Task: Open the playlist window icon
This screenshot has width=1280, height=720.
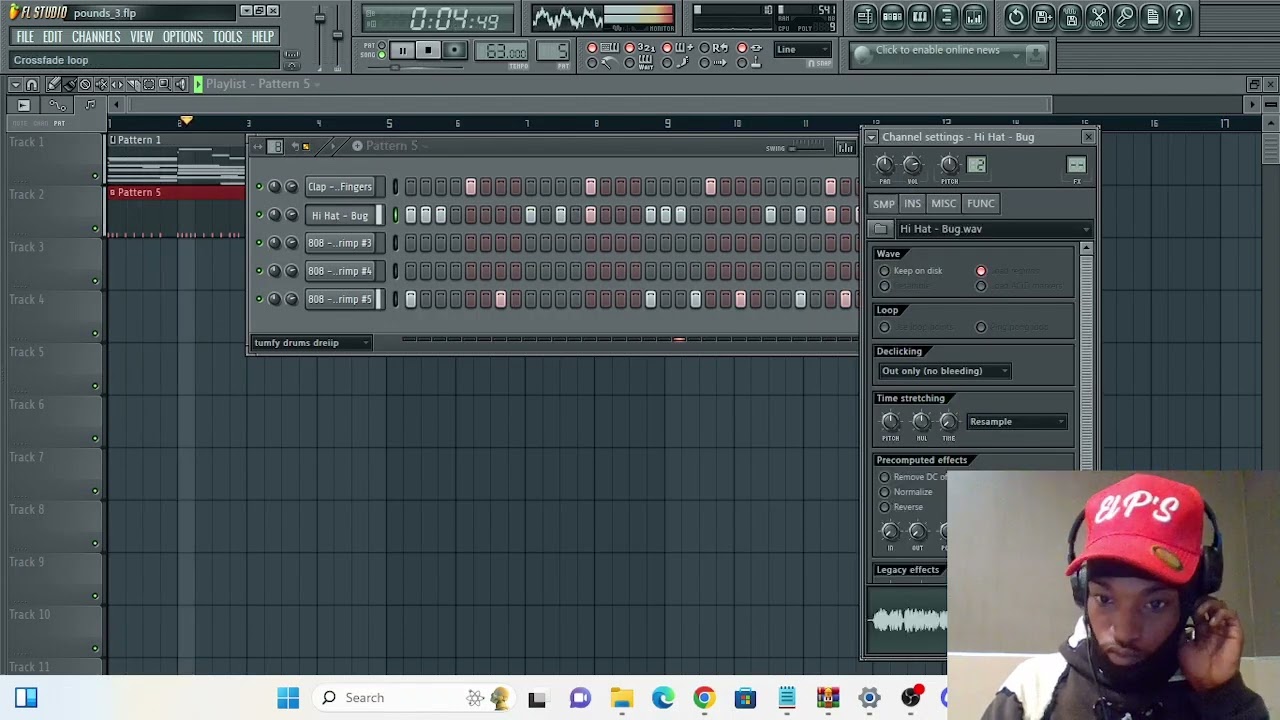Action: (865, 16)
